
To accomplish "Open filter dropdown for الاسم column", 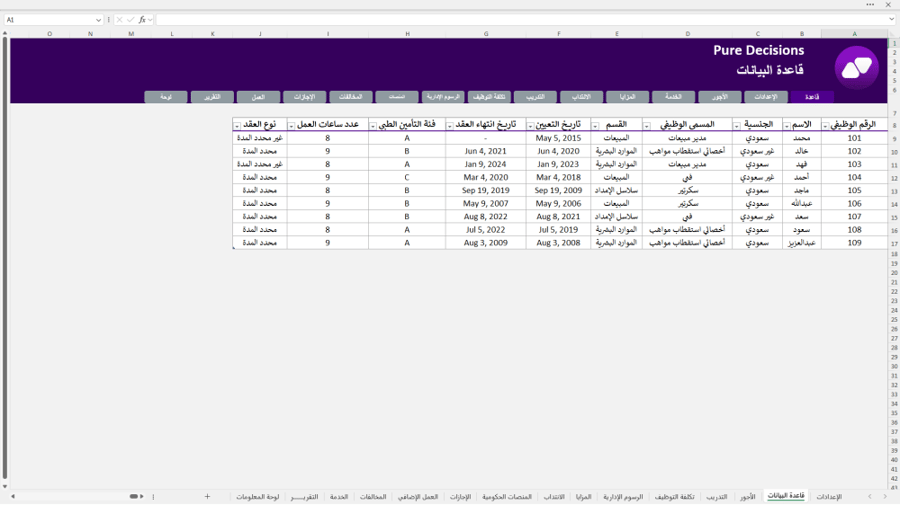I will 786,126.
